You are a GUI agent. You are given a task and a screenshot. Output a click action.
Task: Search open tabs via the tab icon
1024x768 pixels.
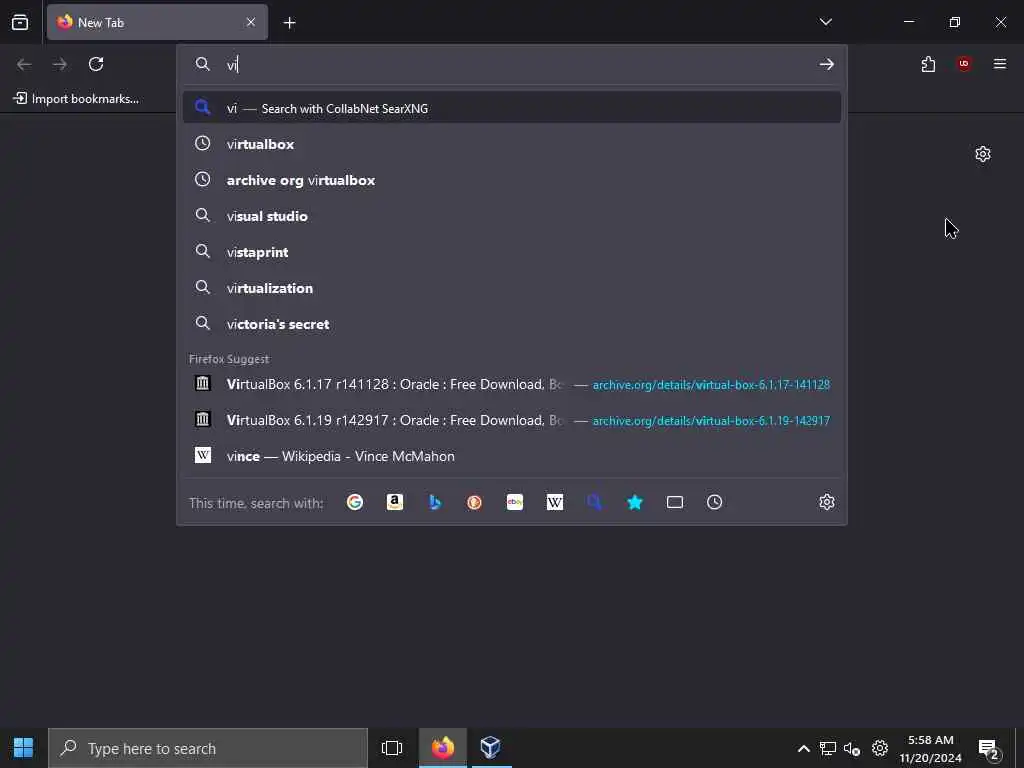click(675, 502)
